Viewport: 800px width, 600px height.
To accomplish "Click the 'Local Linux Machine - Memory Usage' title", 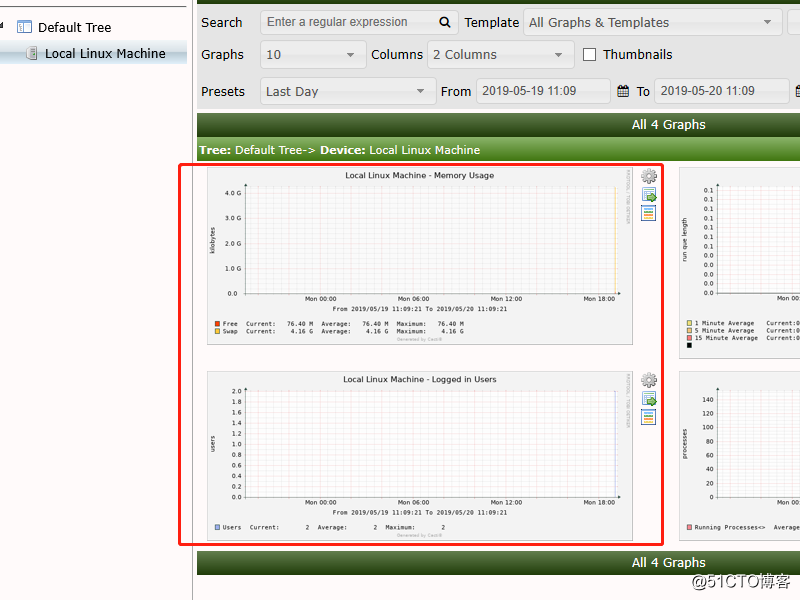I will click(x=419, y=176).
